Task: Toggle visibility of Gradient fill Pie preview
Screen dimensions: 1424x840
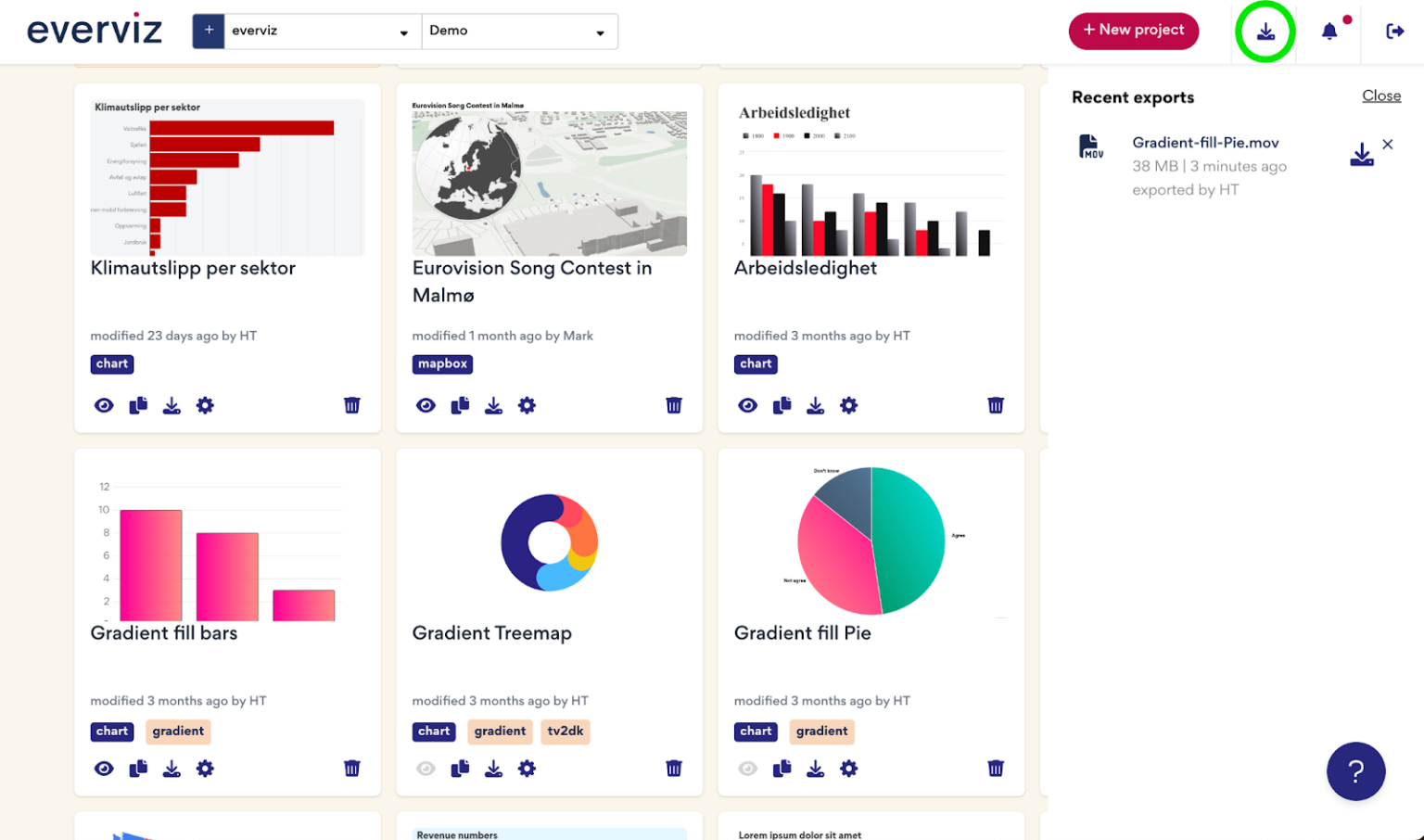Action: (747, 769)
